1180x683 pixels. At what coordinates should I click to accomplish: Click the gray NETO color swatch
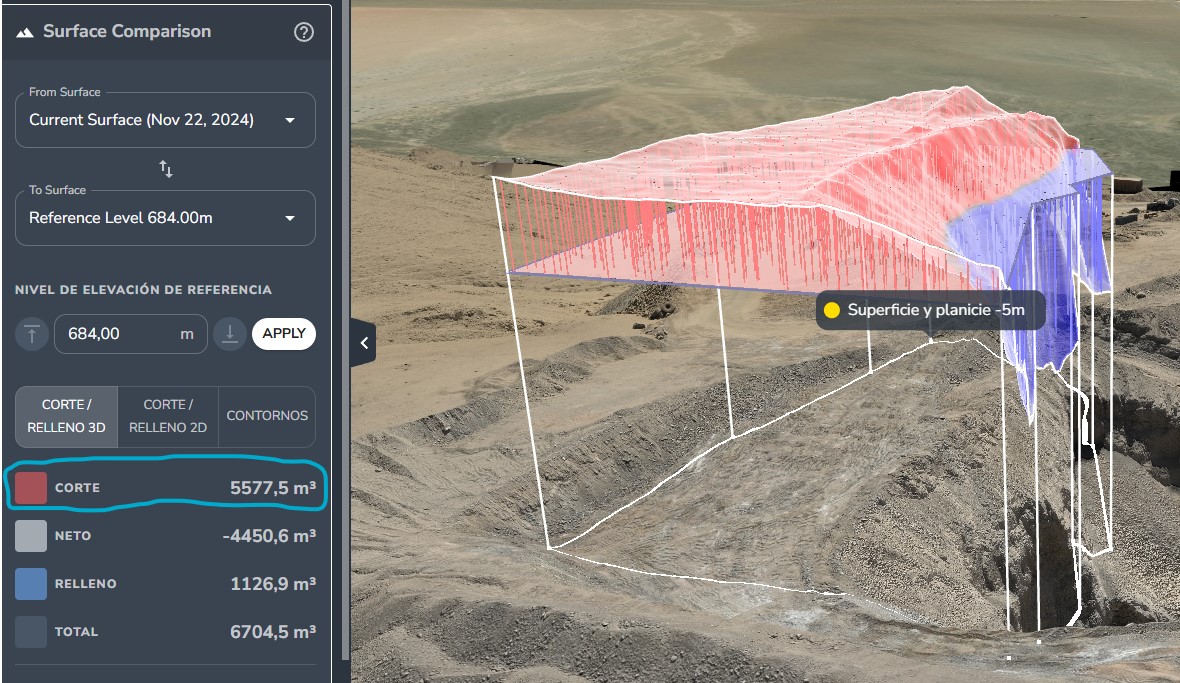tap(31, 536)
